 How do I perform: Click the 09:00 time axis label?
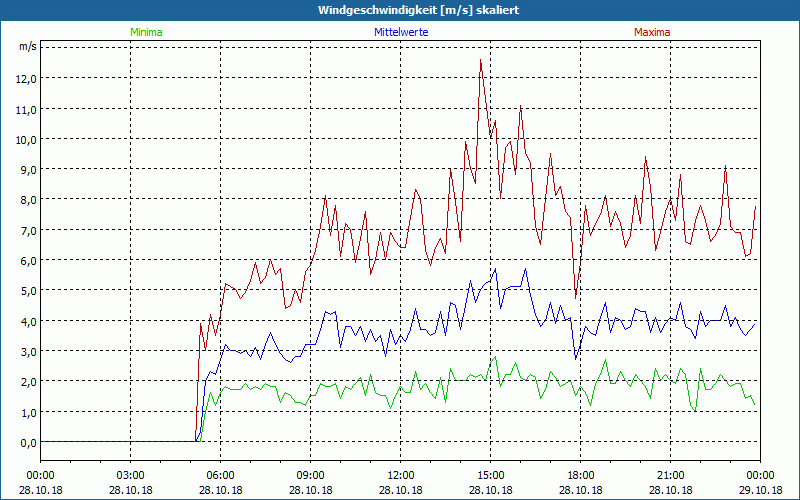point(311,476)
